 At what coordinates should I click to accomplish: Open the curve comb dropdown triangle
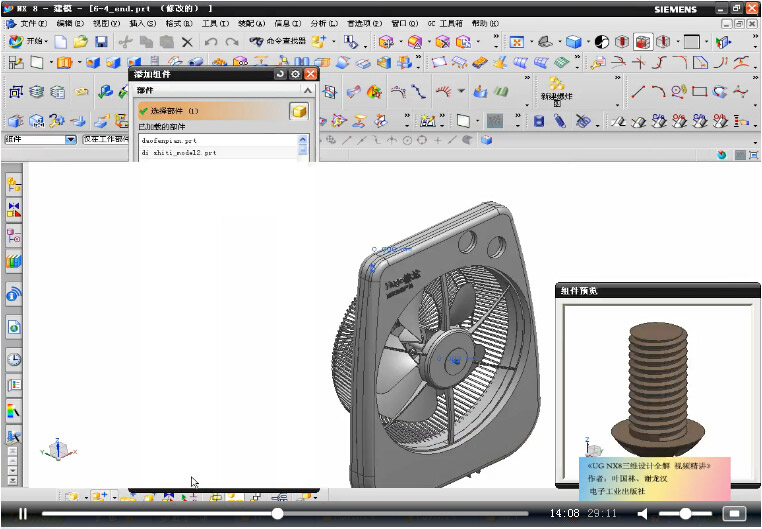(461, 91)
